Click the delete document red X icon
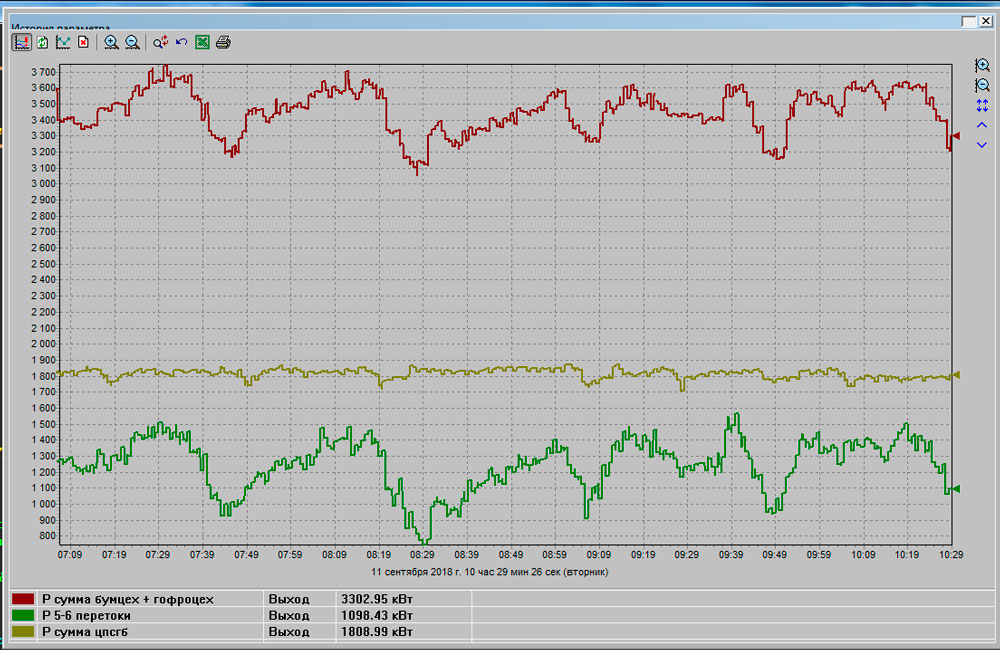This screenshot has height=650, width=1000. point(84,42)
